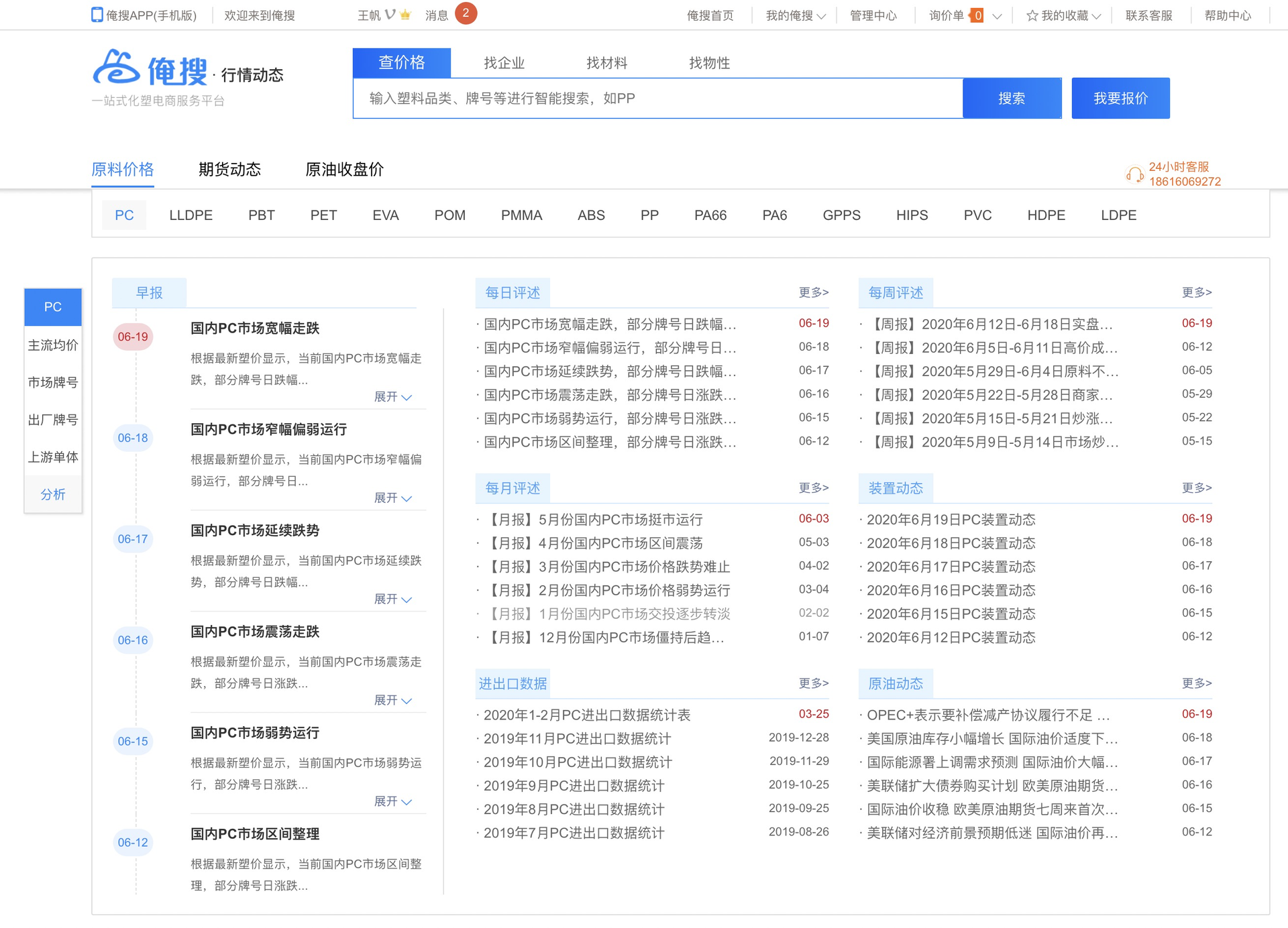Expand the 06-19 morning report entry
The image size is (1288, 928).
pyautogui.click(x=392, y=397)
